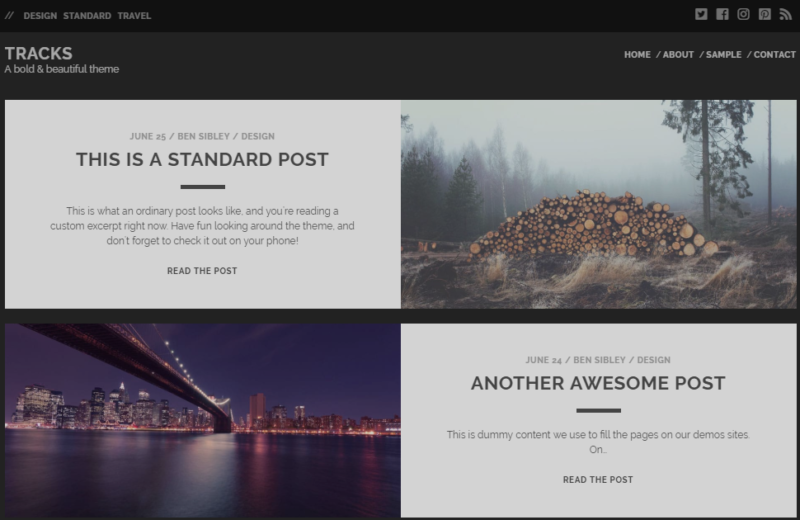Select the STANDARD category in top bar
The image size is (800, 520).
87,16
